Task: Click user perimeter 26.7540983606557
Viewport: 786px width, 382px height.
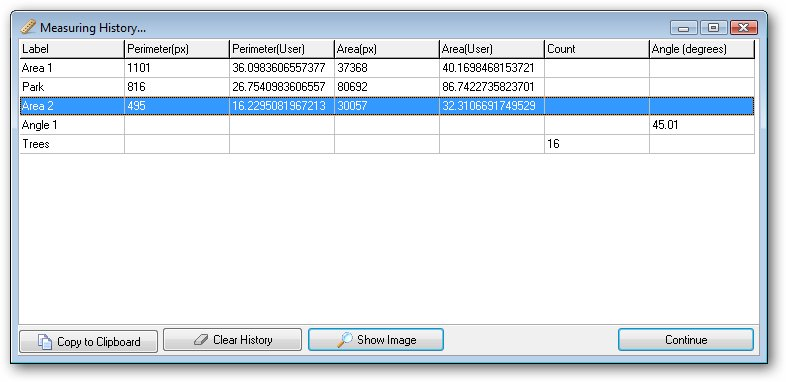Action: pos(279,87)
